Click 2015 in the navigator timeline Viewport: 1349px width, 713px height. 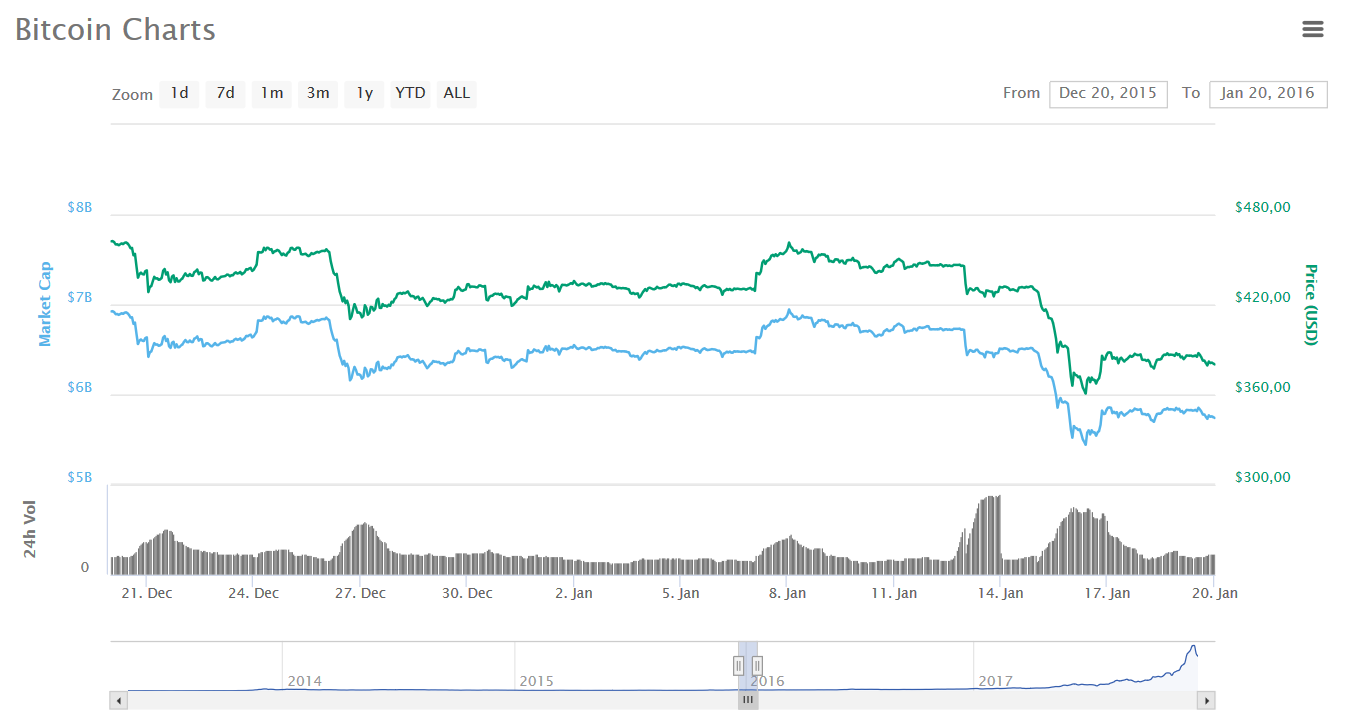536,681
